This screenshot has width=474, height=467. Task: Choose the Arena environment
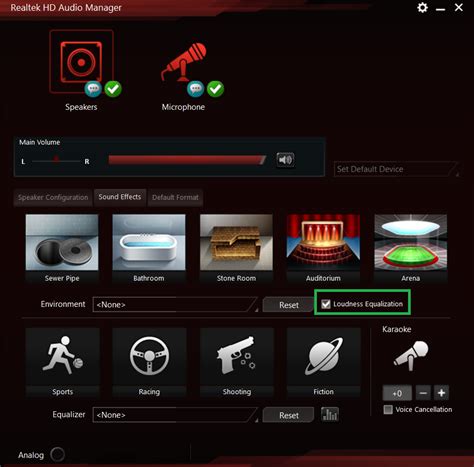coord(411,248)
